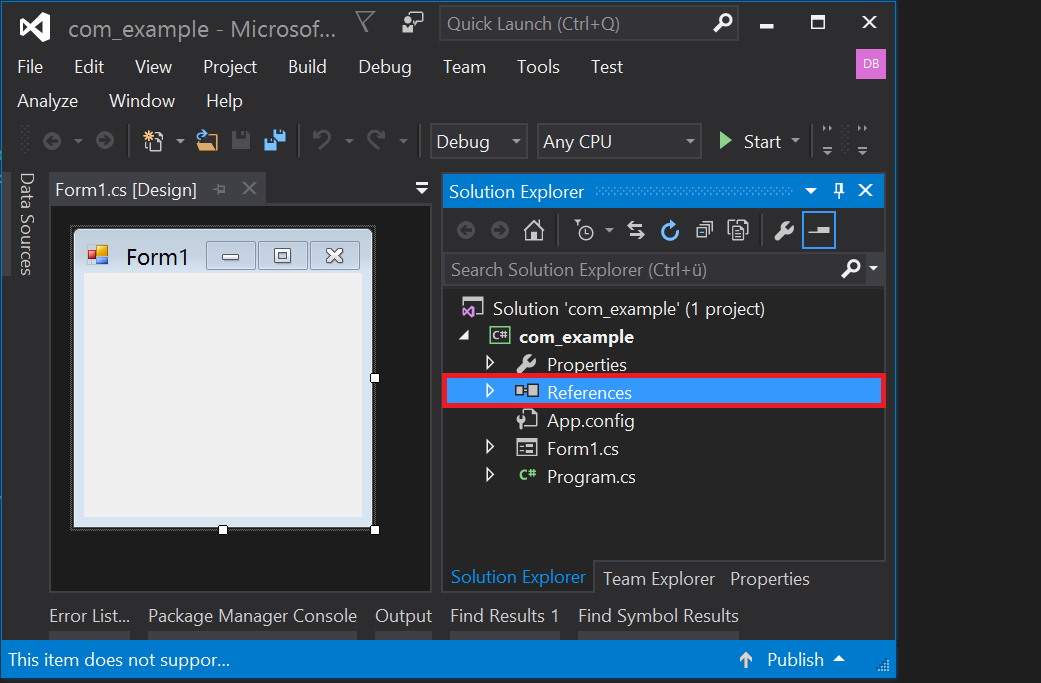Open Properties wrench icon in Solution Explorer toolbar
This screenshot has width=1041, height=683.
(x=784, y=231)
